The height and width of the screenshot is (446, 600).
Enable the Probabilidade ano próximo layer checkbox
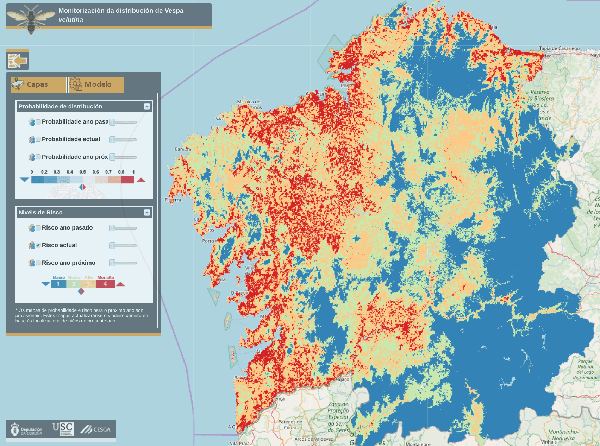tap(39, 157)
